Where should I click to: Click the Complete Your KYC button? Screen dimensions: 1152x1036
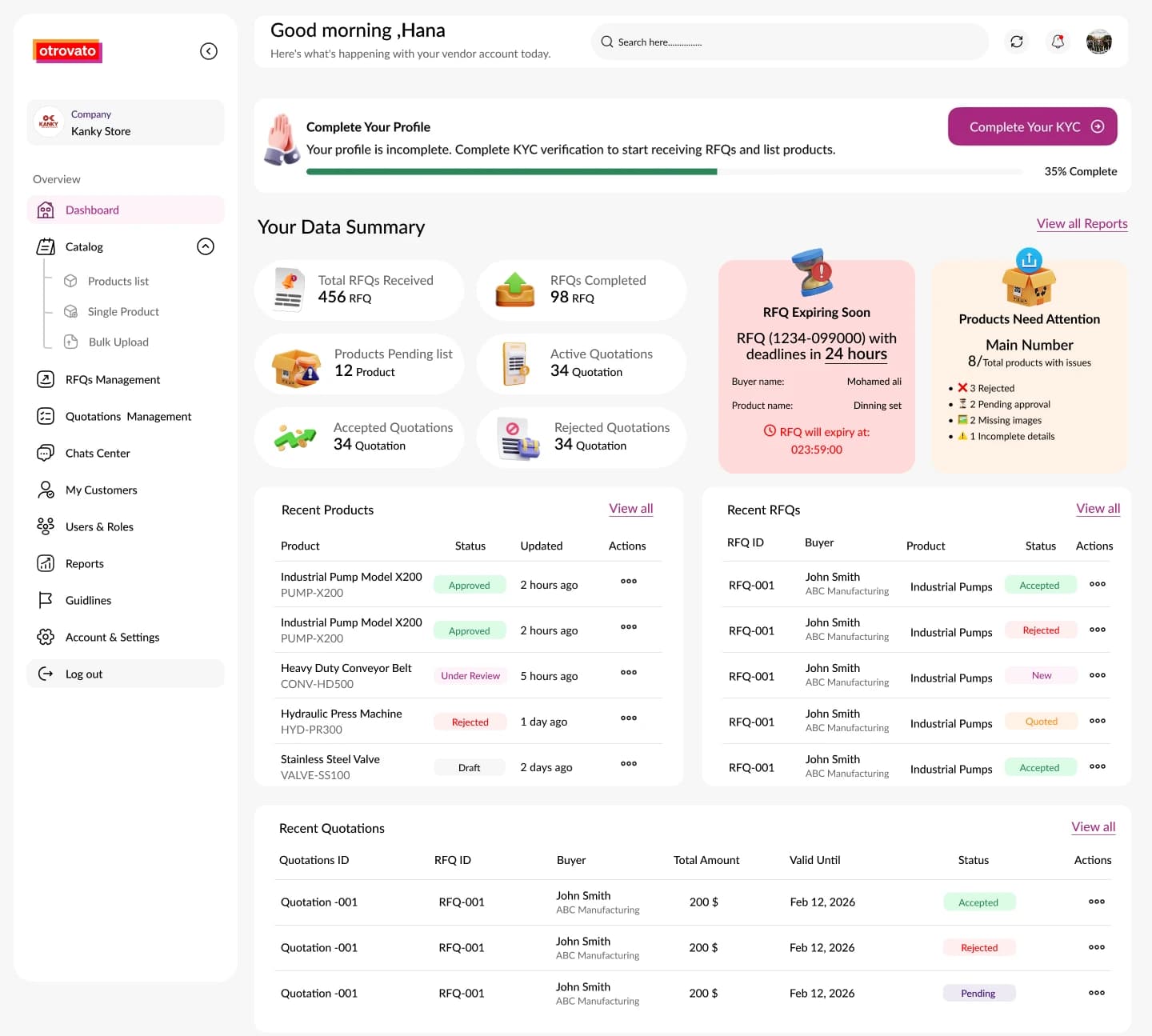(1032, 126)
